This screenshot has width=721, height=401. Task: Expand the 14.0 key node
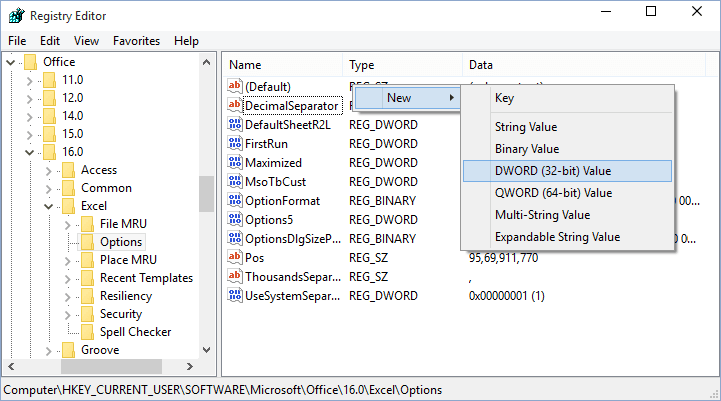click(29, 117)
